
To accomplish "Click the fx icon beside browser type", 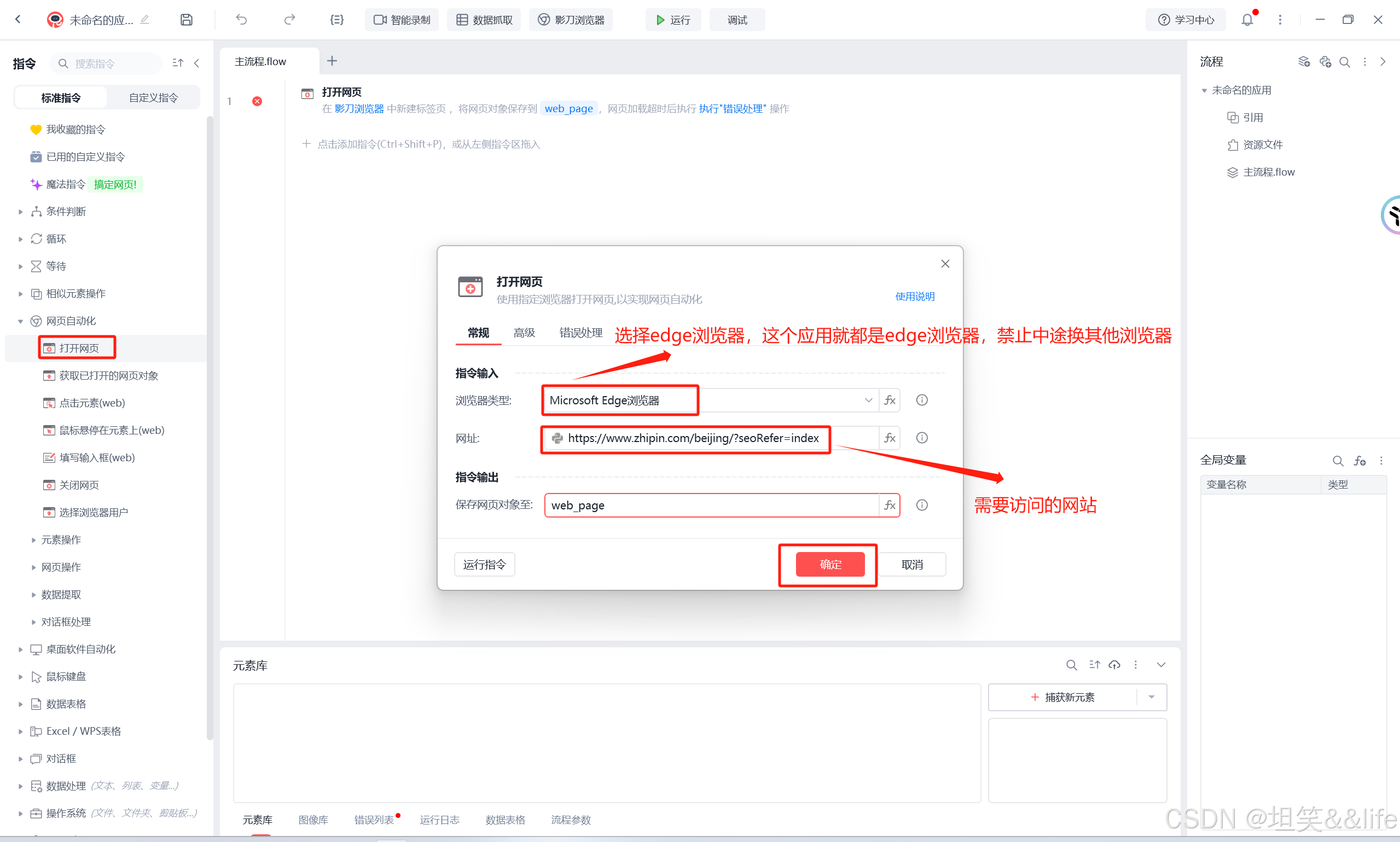I will coord(890,400).
